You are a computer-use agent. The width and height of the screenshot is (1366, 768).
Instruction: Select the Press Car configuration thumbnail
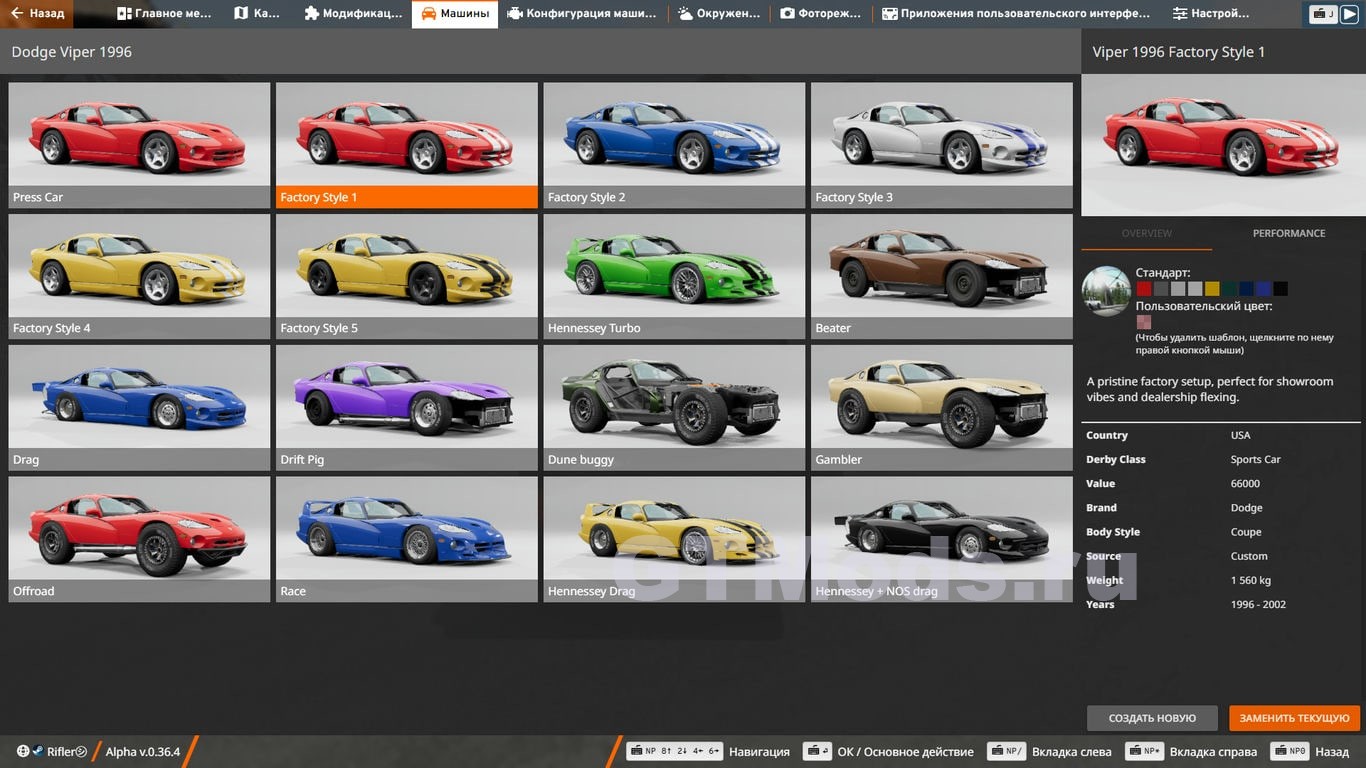tap(139, 145)
